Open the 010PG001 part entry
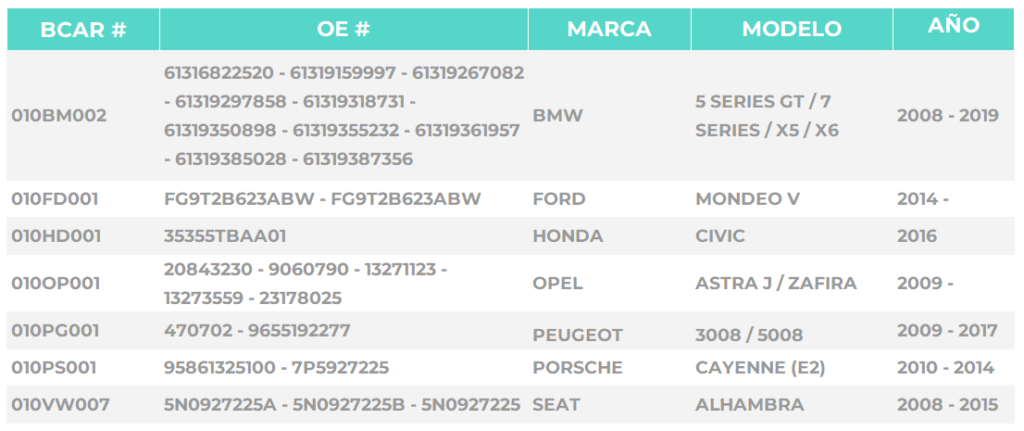This screenshot has height=431, width=1024. click(57, 331)
